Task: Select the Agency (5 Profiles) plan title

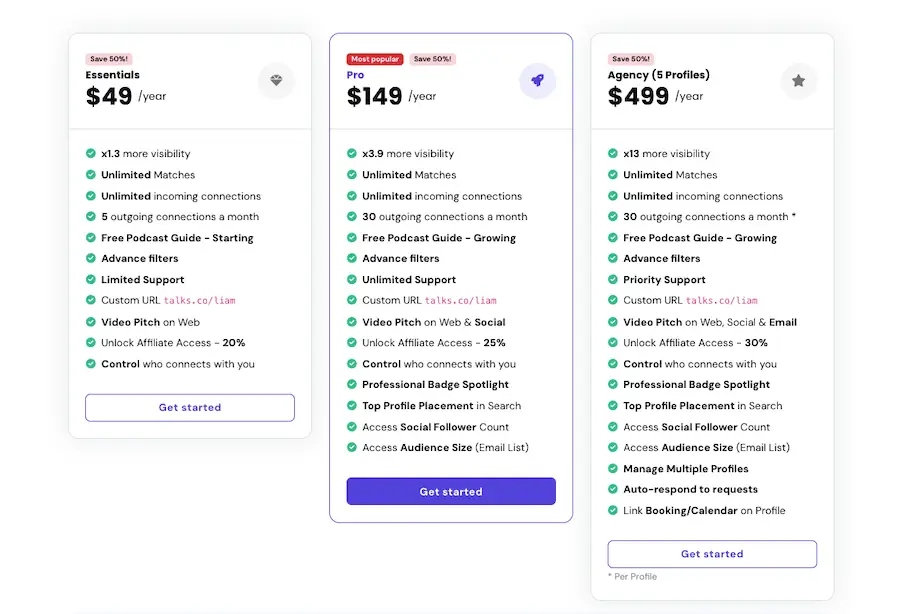Action: click(x=659, y=75)
